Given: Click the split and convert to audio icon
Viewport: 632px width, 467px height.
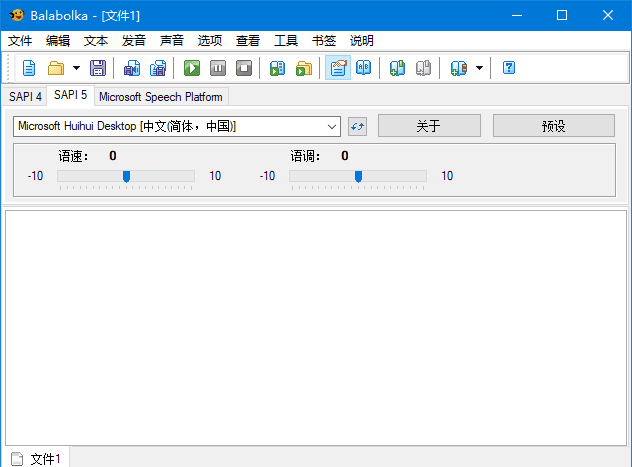Looking at the screenshot, I should (x=158, y=68).
